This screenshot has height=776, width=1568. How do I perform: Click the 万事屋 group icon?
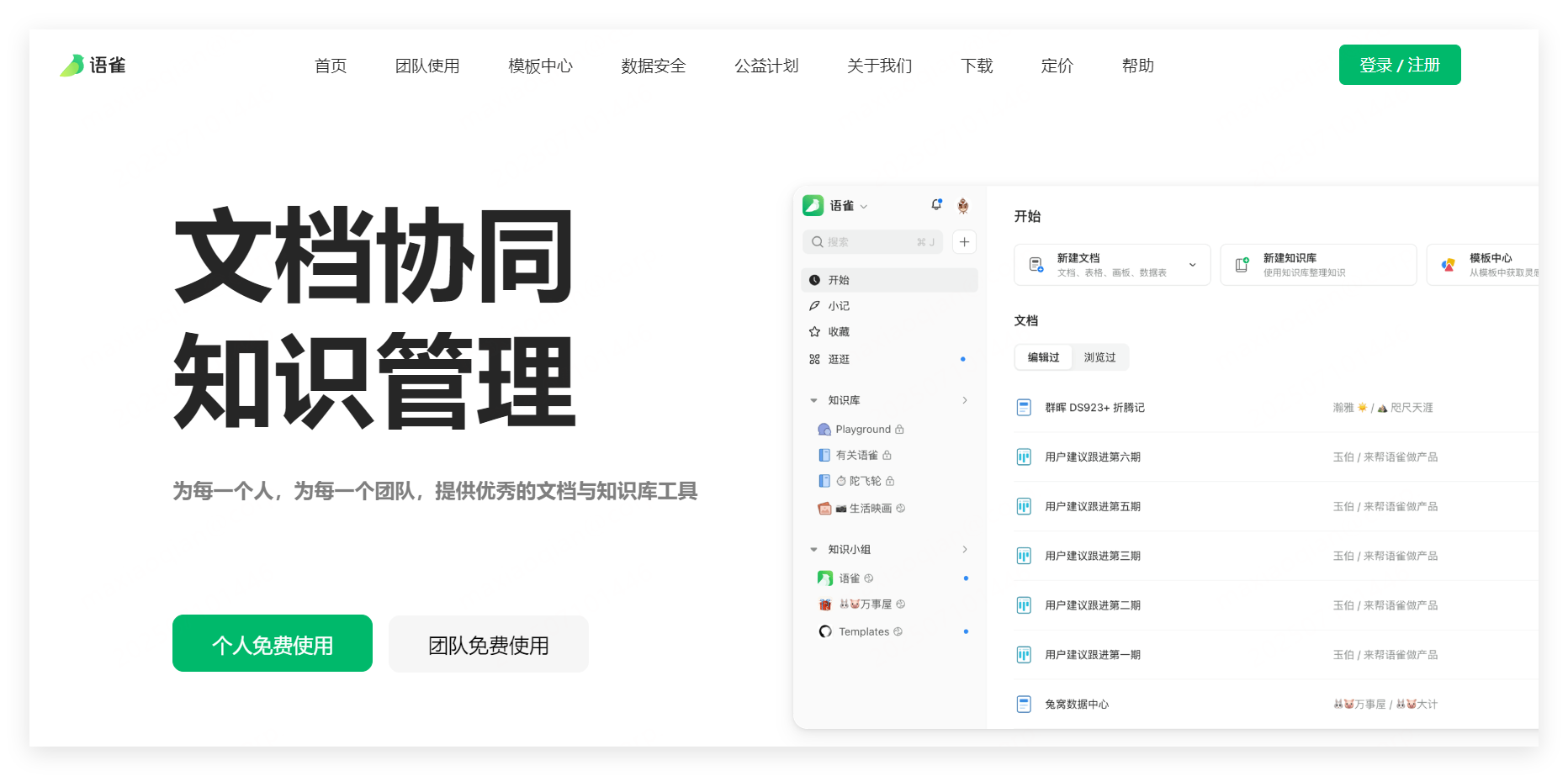tap(825, 604)
